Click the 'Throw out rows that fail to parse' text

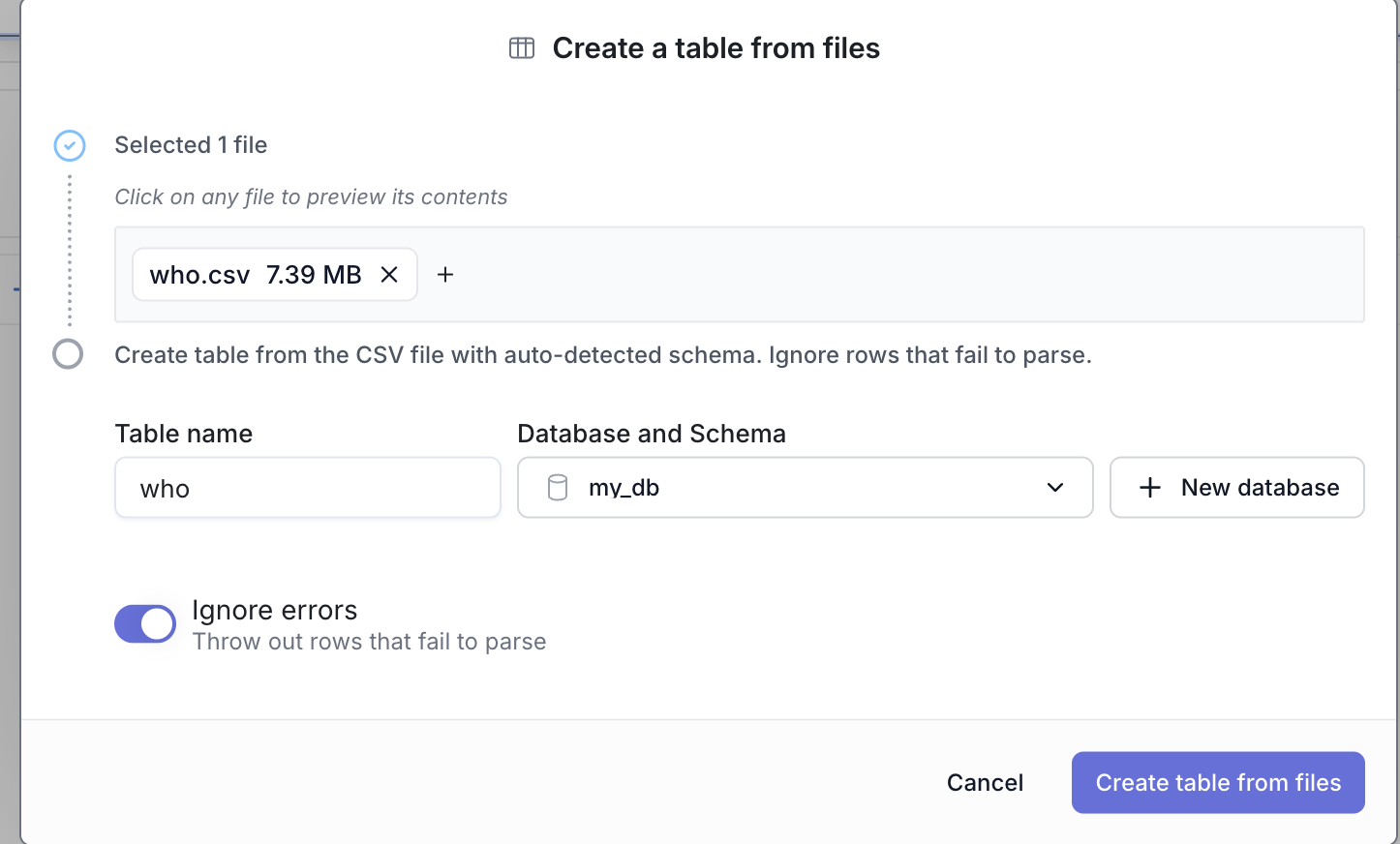(x=369, y=642)
